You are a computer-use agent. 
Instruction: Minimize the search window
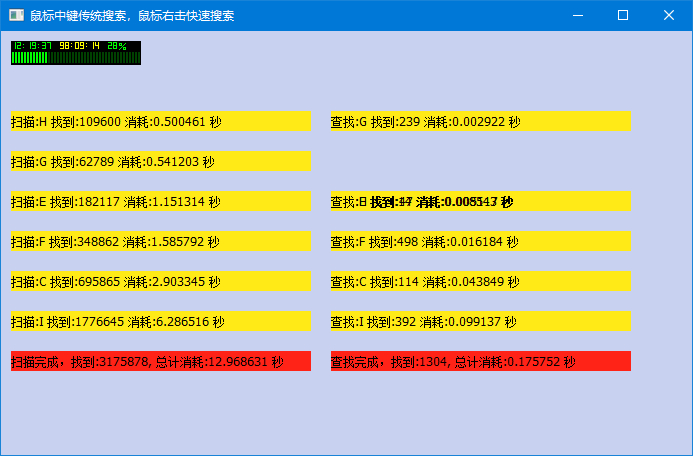coord(578,15)
